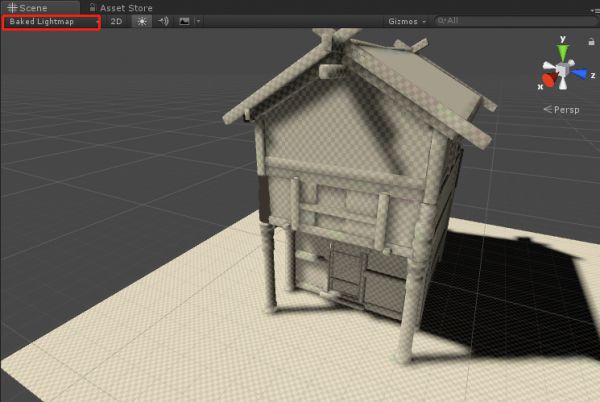The width and height of the screenshot is (600, 402).
Task: Focus the scene search field
Action: [516, 21]
